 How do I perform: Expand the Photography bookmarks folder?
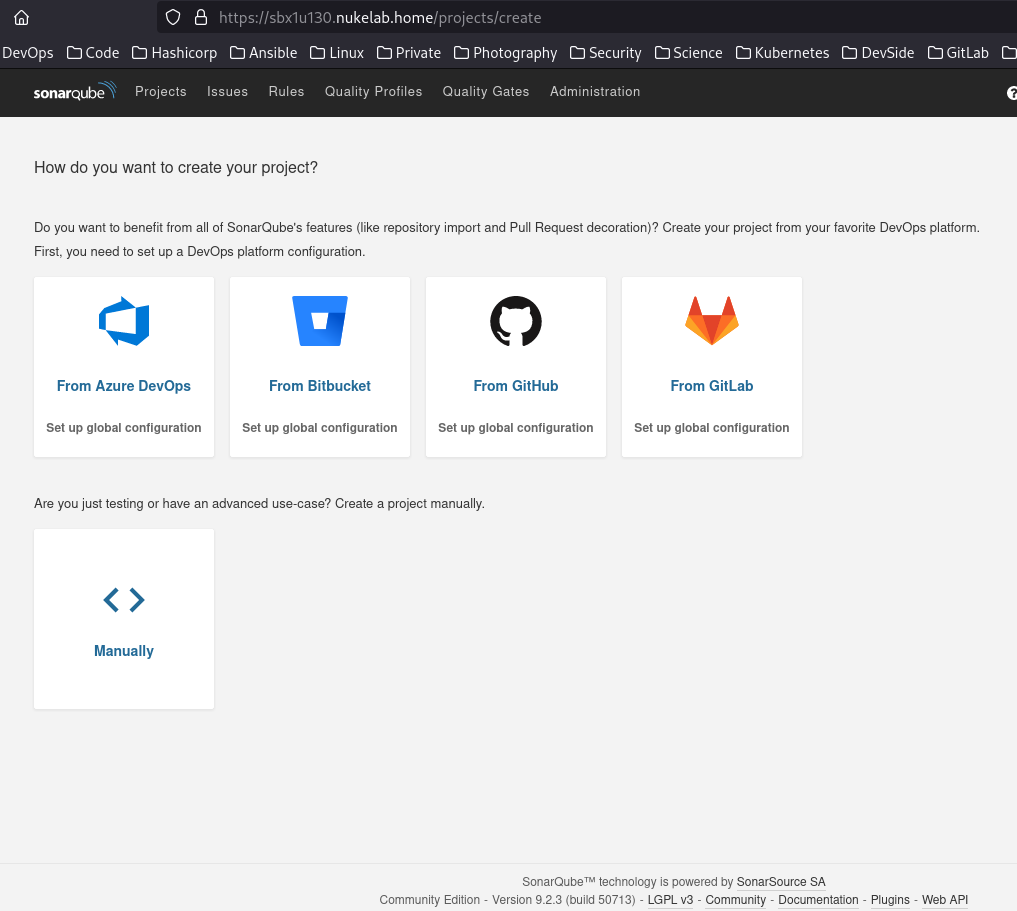pyautogui.click(x=505, y=53)
